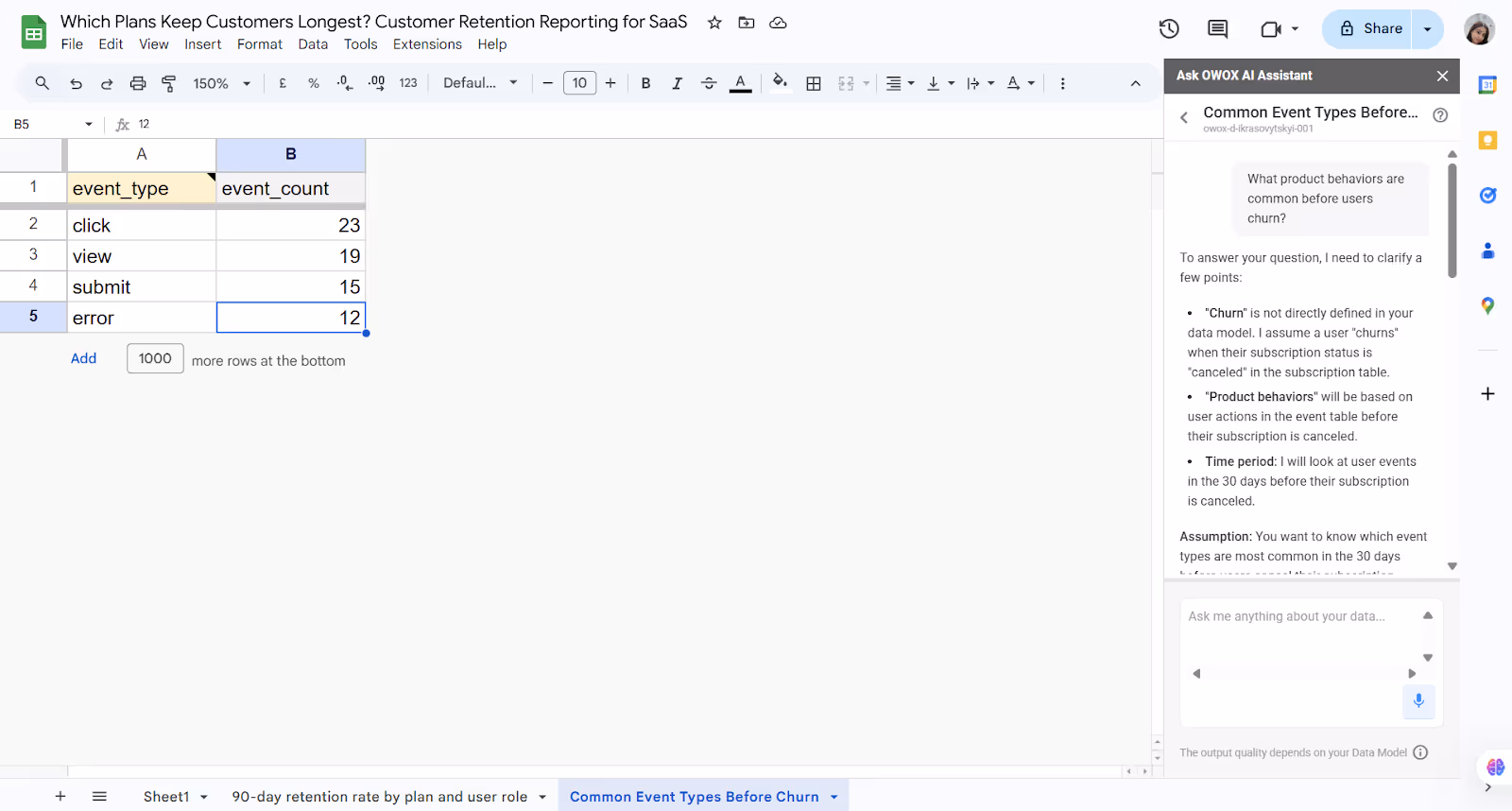
Task: Open the fill color picker
Action: coord(780,82)
